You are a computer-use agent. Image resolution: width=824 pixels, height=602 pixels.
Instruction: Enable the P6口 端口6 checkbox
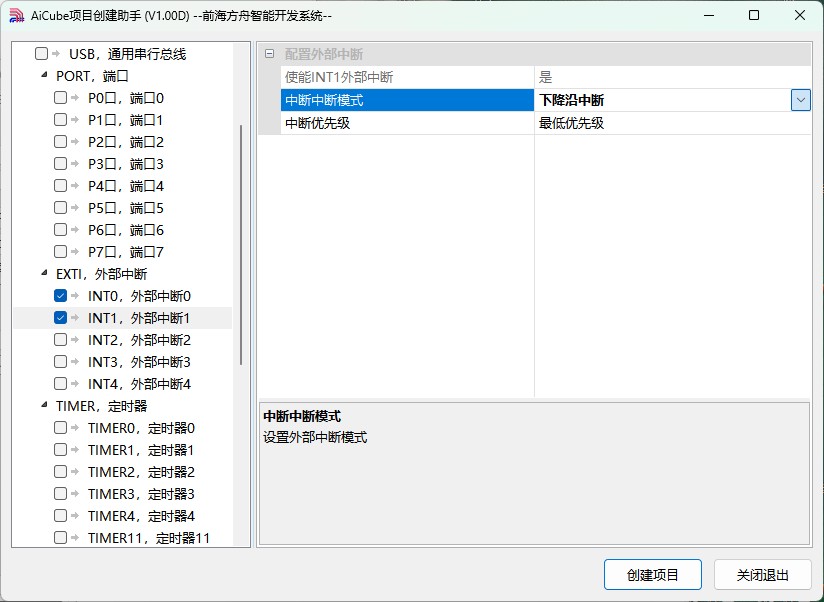pos(60,230)
